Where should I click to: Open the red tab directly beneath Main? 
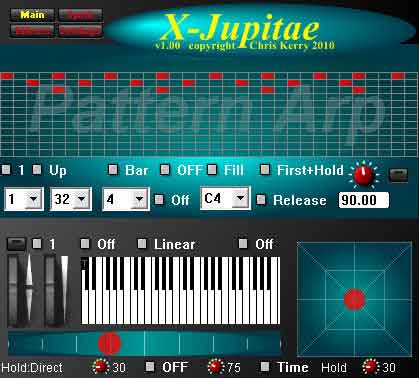pos(32,31)
